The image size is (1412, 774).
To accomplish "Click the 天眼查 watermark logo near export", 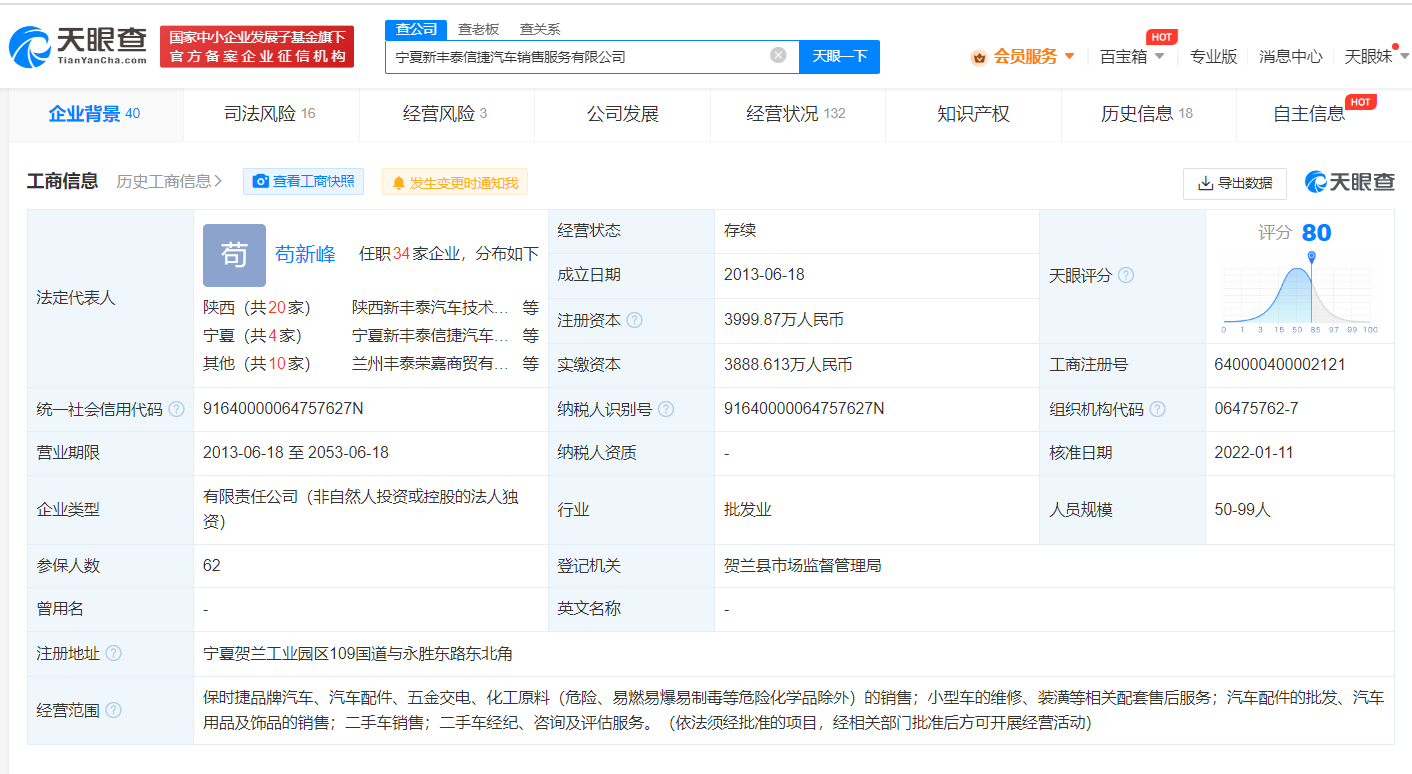I will tap(1349, 182).
